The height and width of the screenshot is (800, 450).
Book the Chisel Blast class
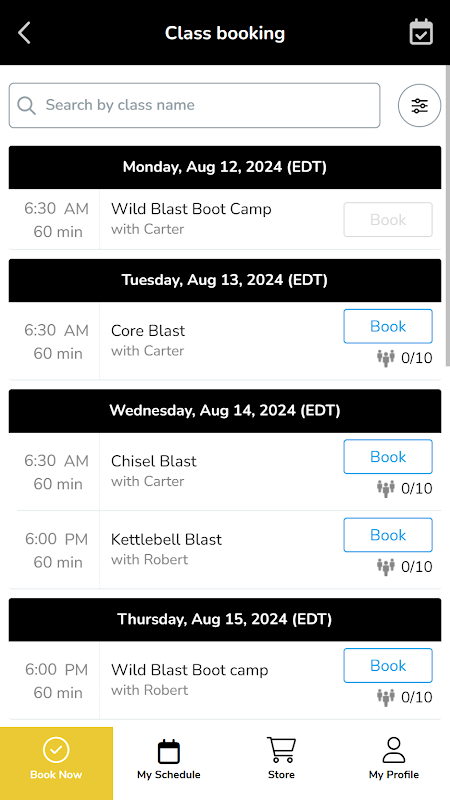(388, 457)
